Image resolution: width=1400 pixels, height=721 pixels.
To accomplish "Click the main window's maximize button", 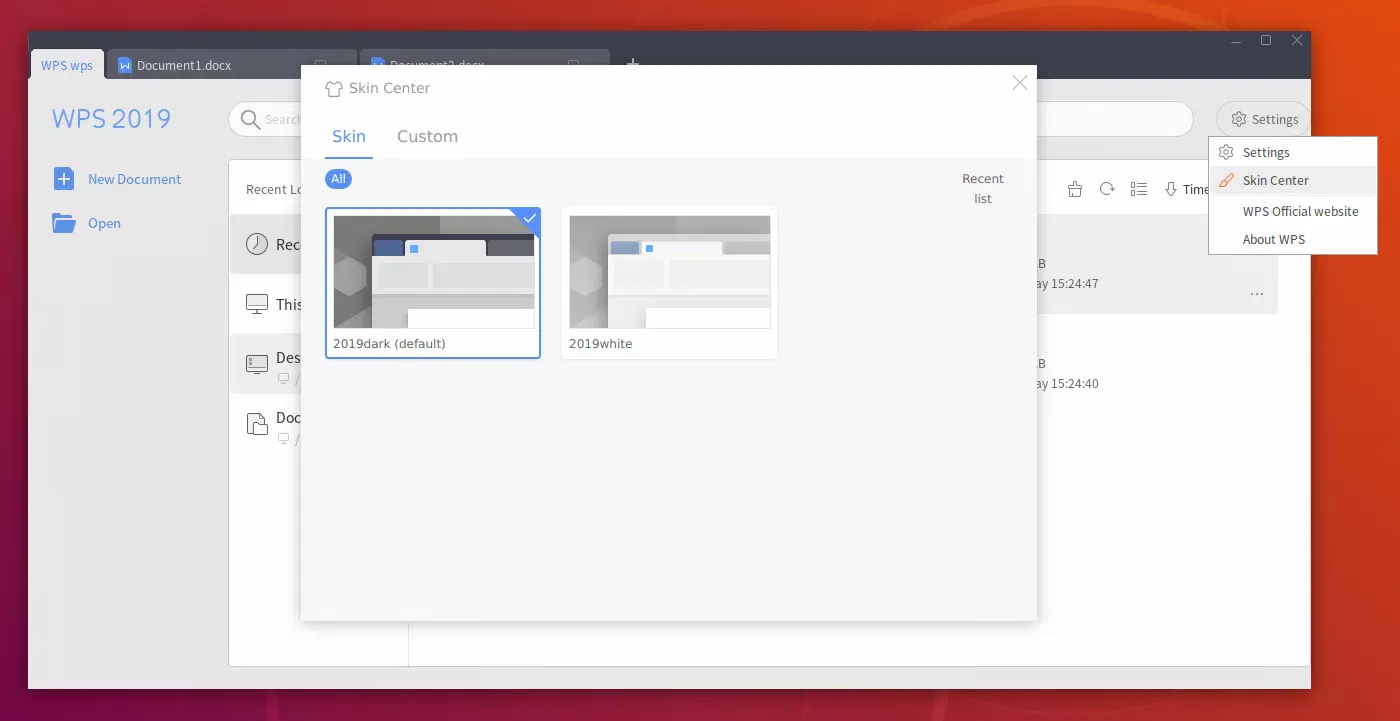I will 1266,40.
